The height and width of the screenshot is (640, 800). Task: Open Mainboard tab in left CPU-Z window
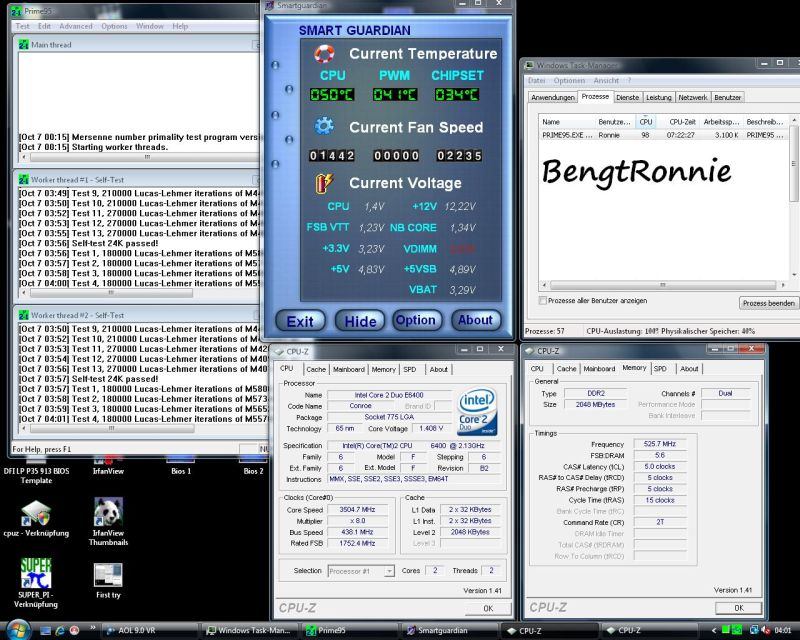[x=348, y=369]
